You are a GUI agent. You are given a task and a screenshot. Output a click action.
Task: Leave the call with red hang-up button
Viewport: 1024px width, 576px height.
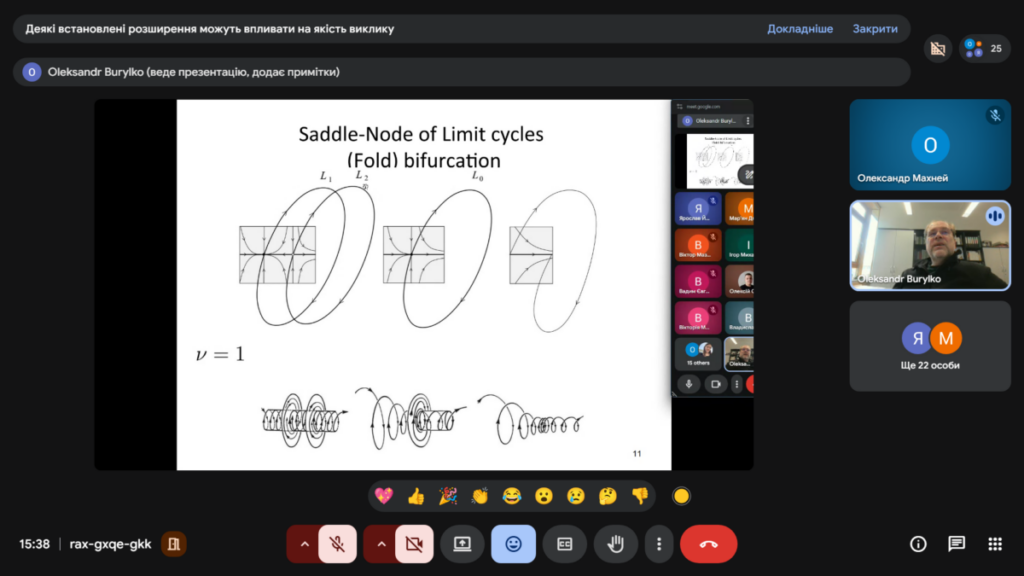pyautogui.click(x=708, y=544)
